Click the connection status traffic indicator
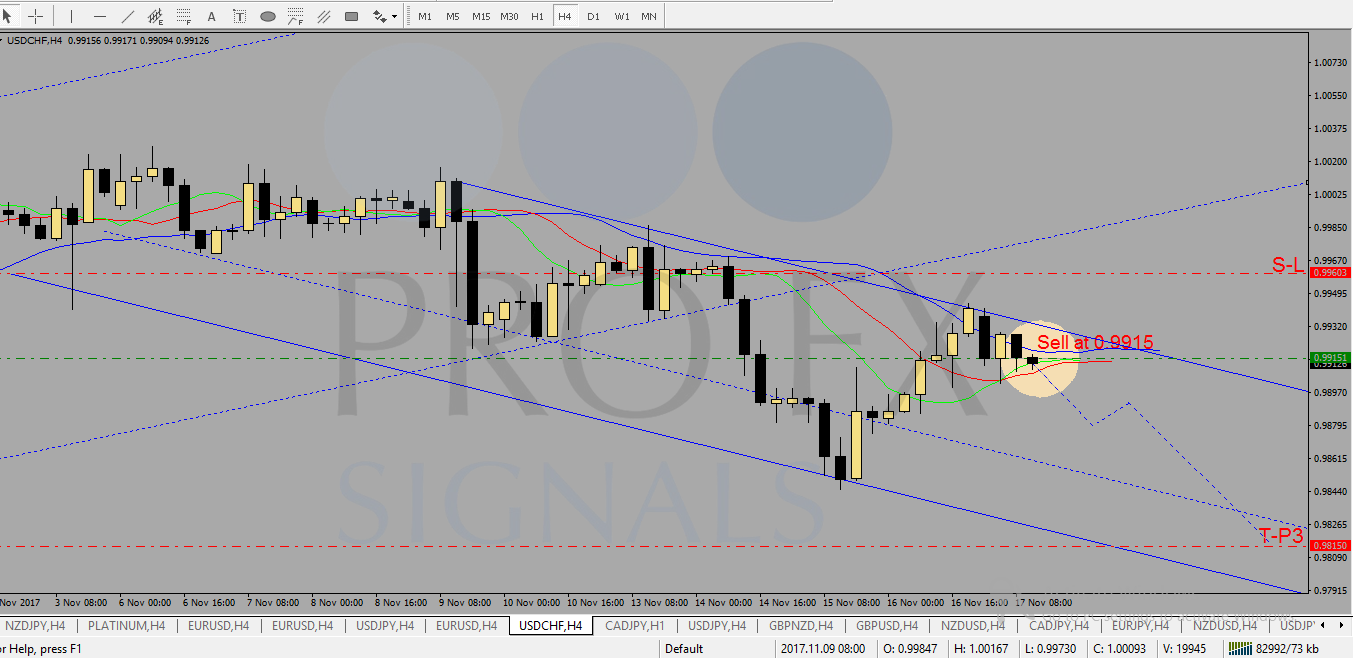Screen dimensions: 1353x658 click(1243, 649)
